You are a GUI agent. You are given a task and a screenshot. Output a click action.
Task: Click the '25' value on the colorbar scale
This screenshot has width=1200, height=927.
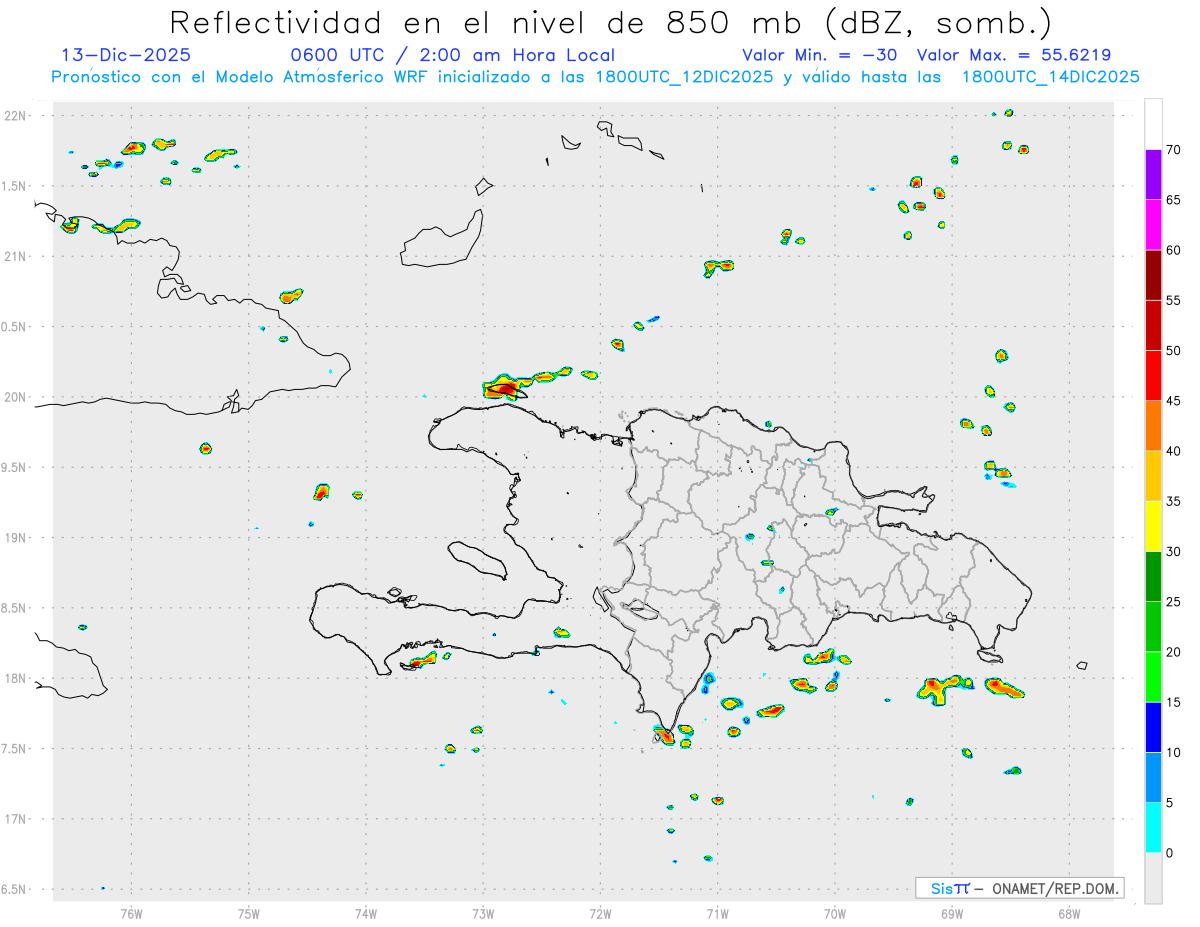click(x=1173, y=602)
